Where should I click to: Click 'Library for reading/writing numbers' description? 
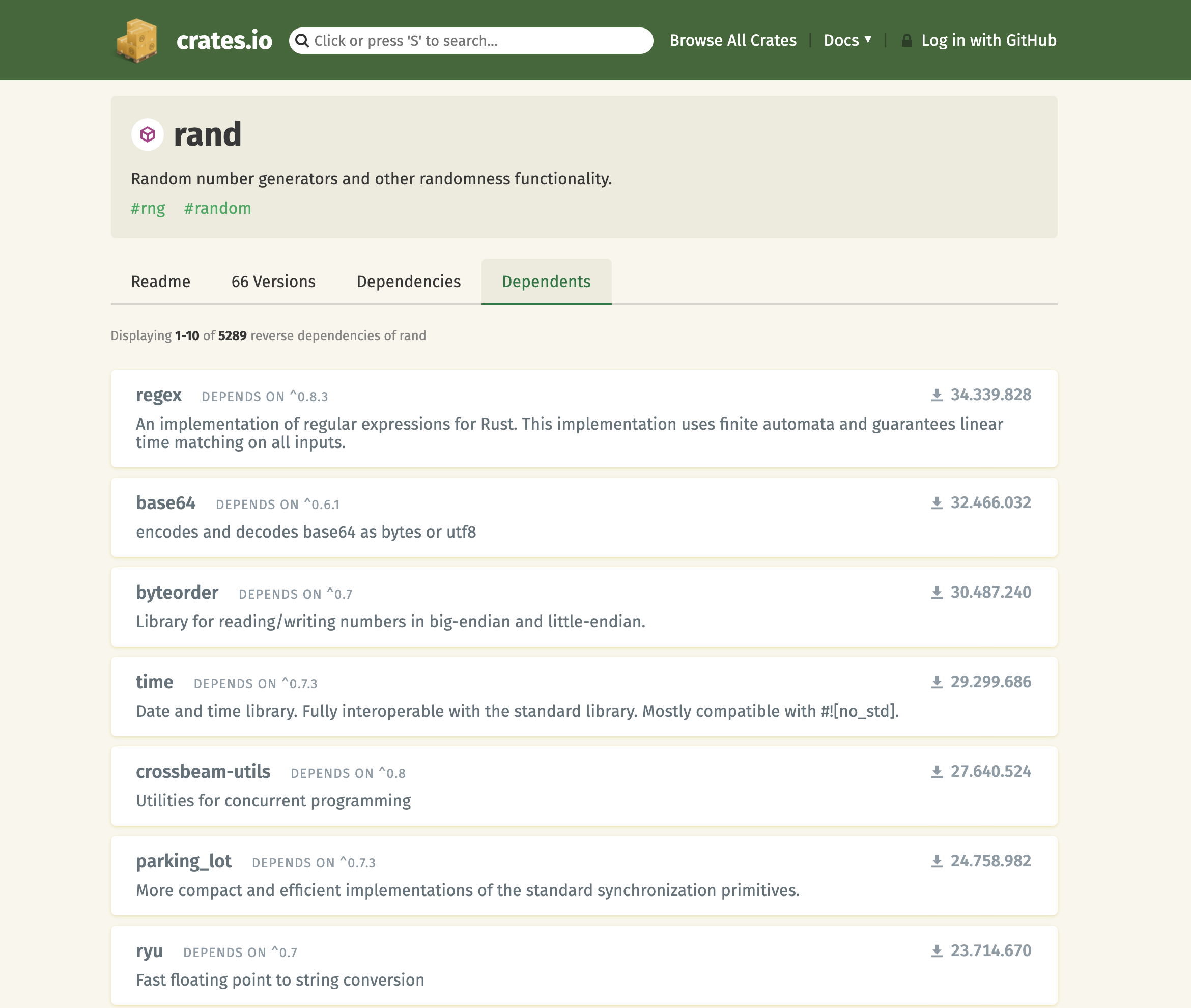tap(391, 622)
